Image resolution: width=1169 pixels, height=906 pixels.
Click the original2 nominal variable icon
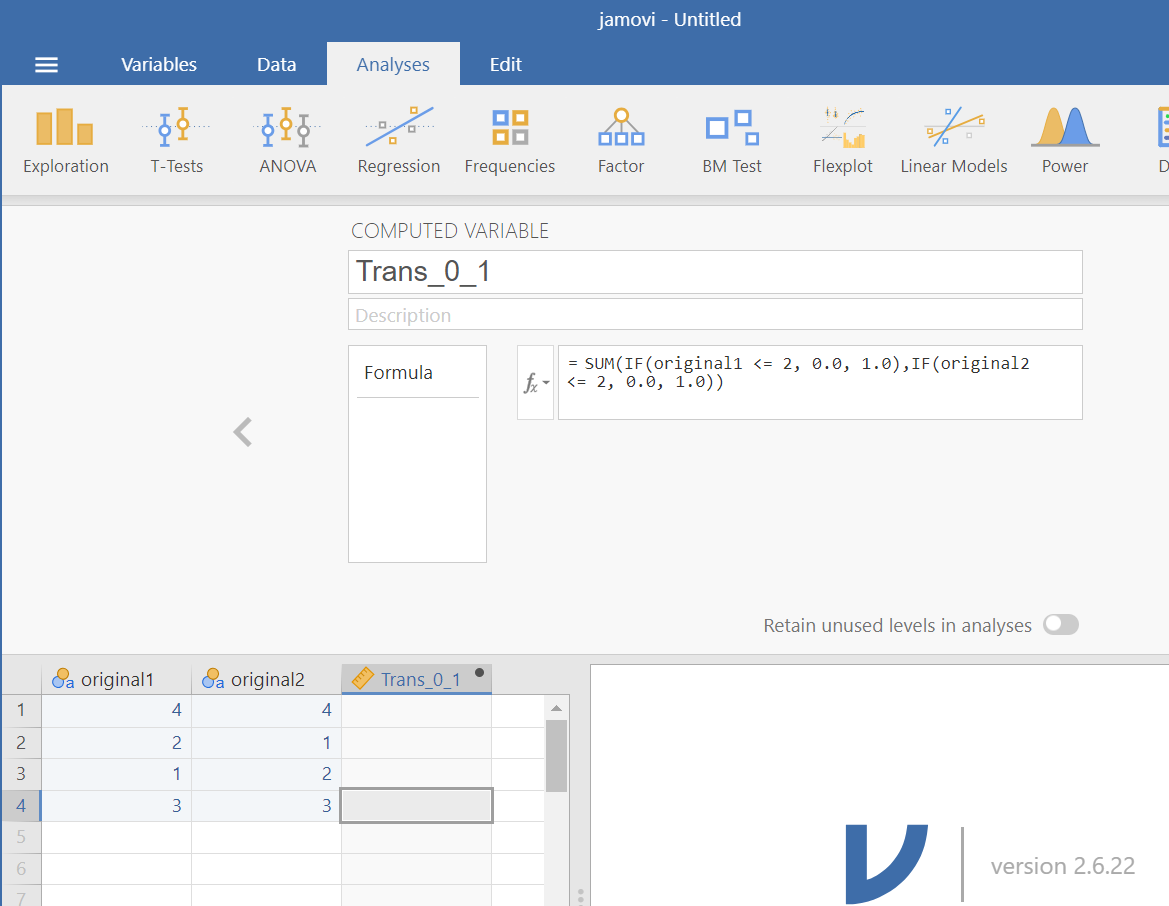(x=212, y=679)
